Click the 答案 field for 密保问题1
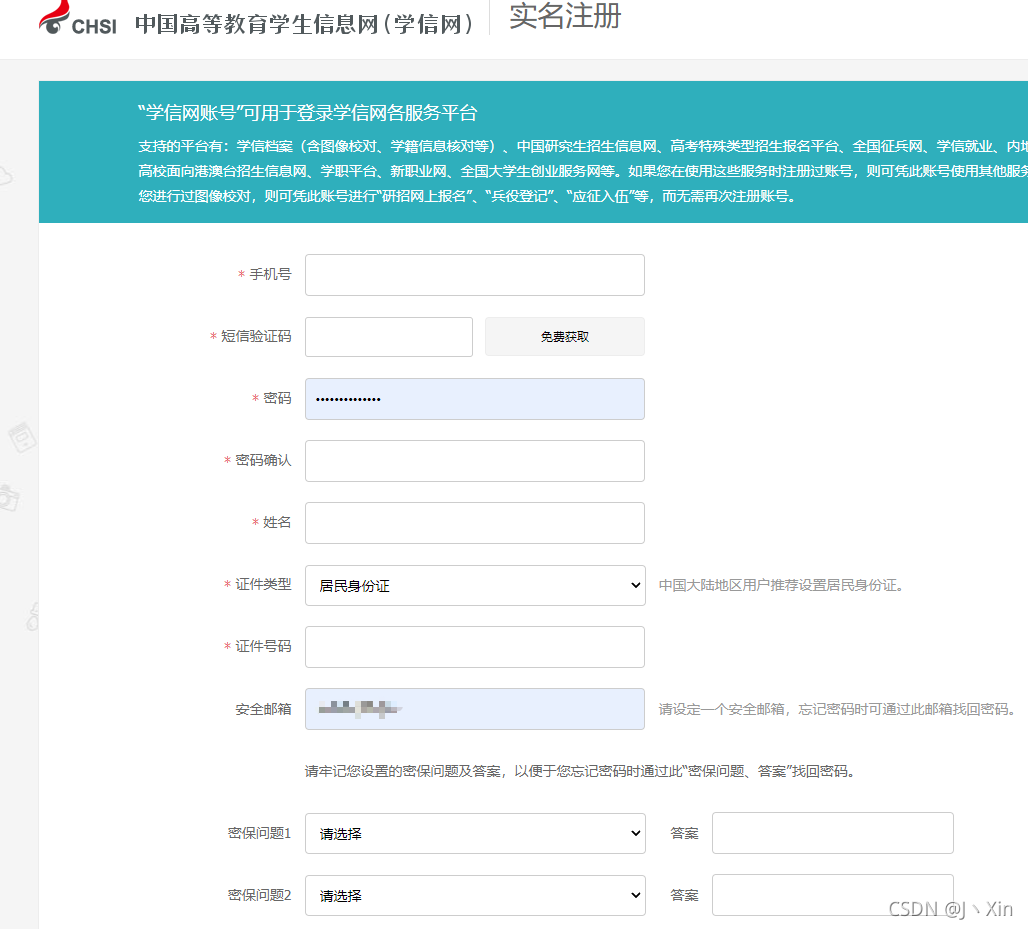Viewport: 1028px width, 929px height. pyautogui.click(x=833, y=833)
